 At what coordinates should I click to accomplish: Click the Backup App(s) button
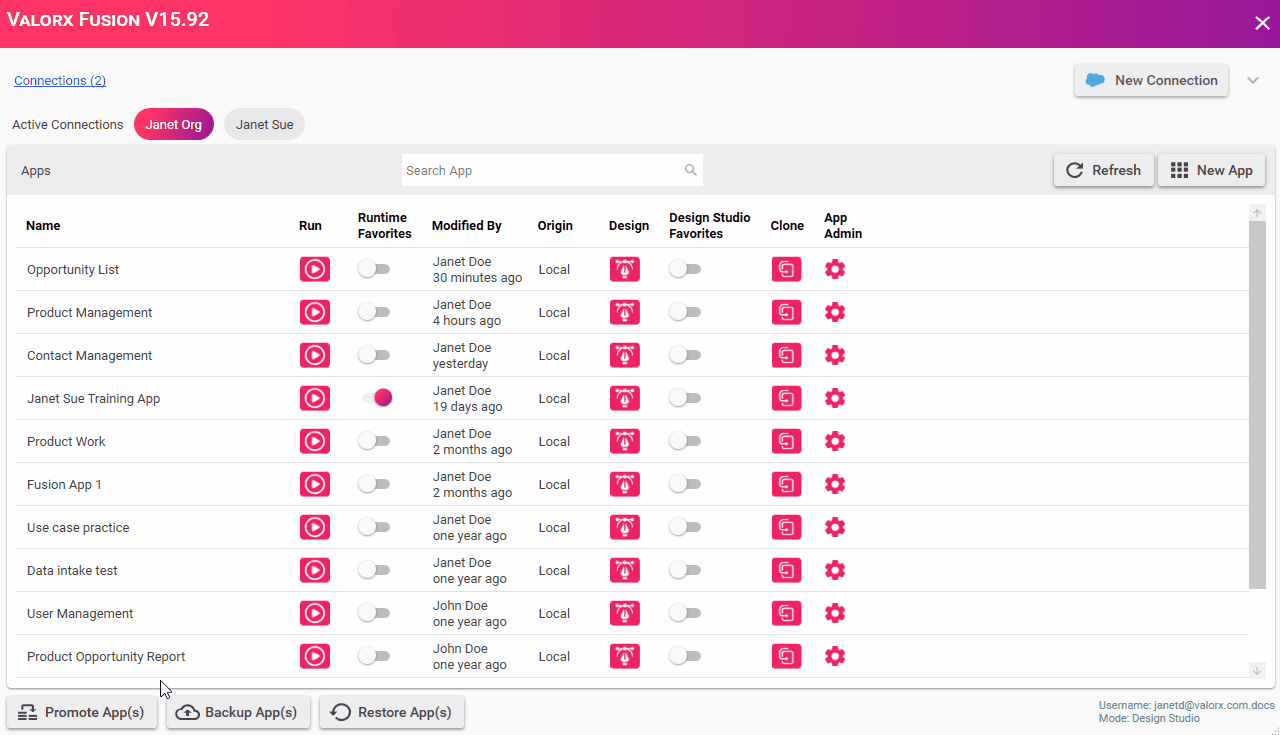pos(238,712)
